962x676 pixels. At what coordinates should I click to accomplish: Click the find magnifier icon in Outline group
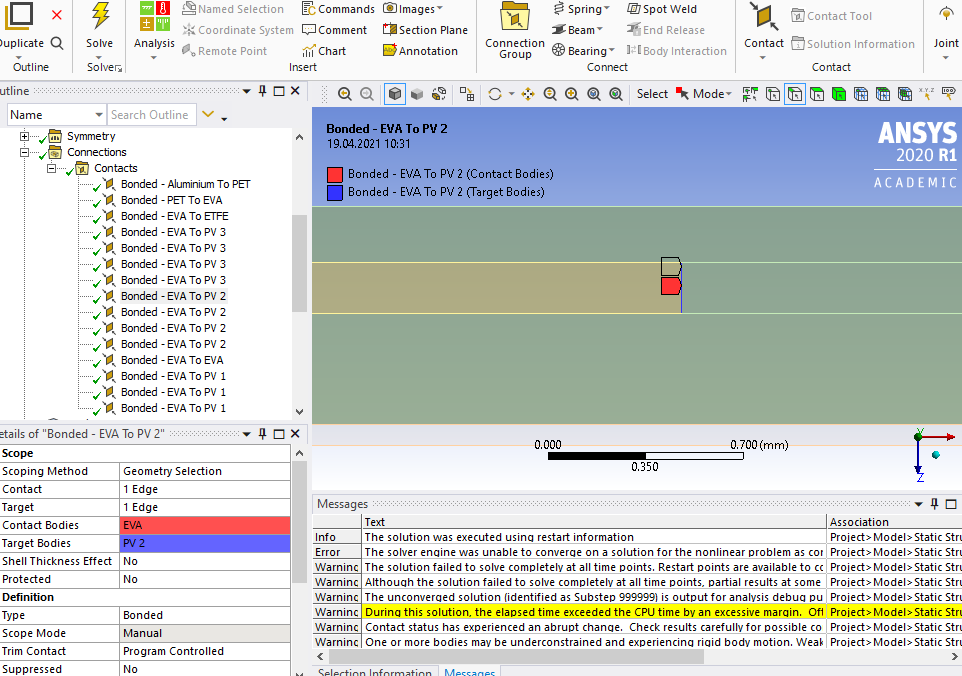[x=57, y=43]
